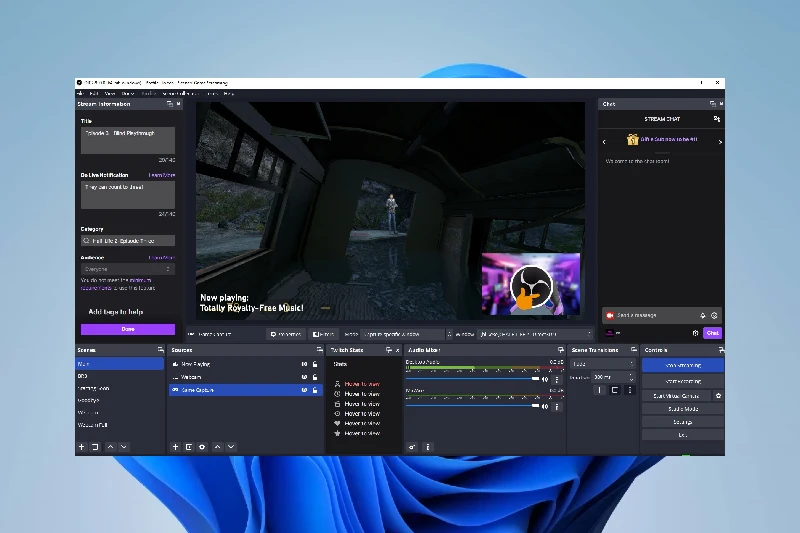Remove the selected scene with the Scenes minus icon
Viewport: 800px width, 533px height.
click(x=95, y=447)
